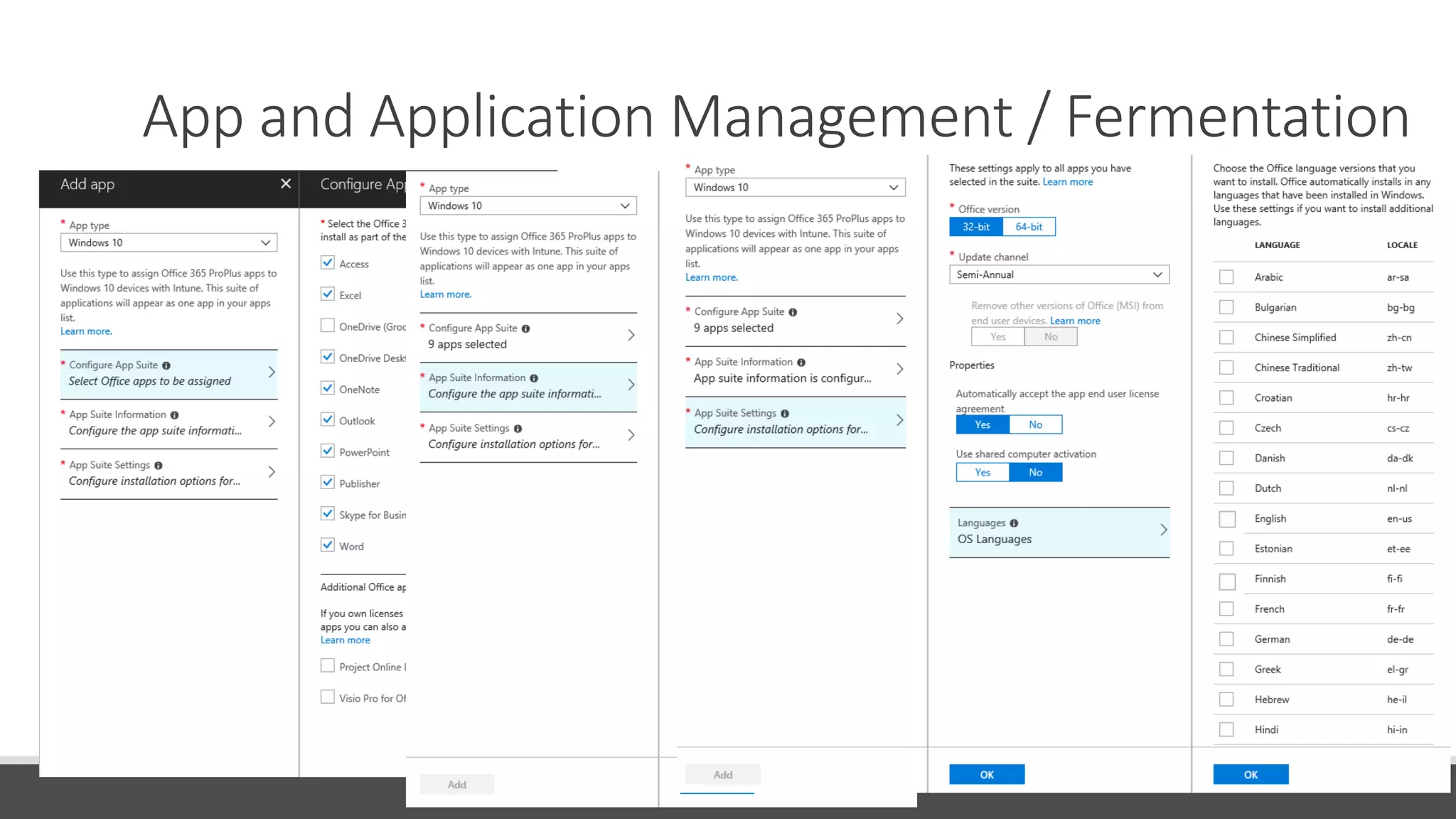This screenshot has height=819, width=1456.
Task: Tick the English en-us checkbox
Action: coord(1227,519)
